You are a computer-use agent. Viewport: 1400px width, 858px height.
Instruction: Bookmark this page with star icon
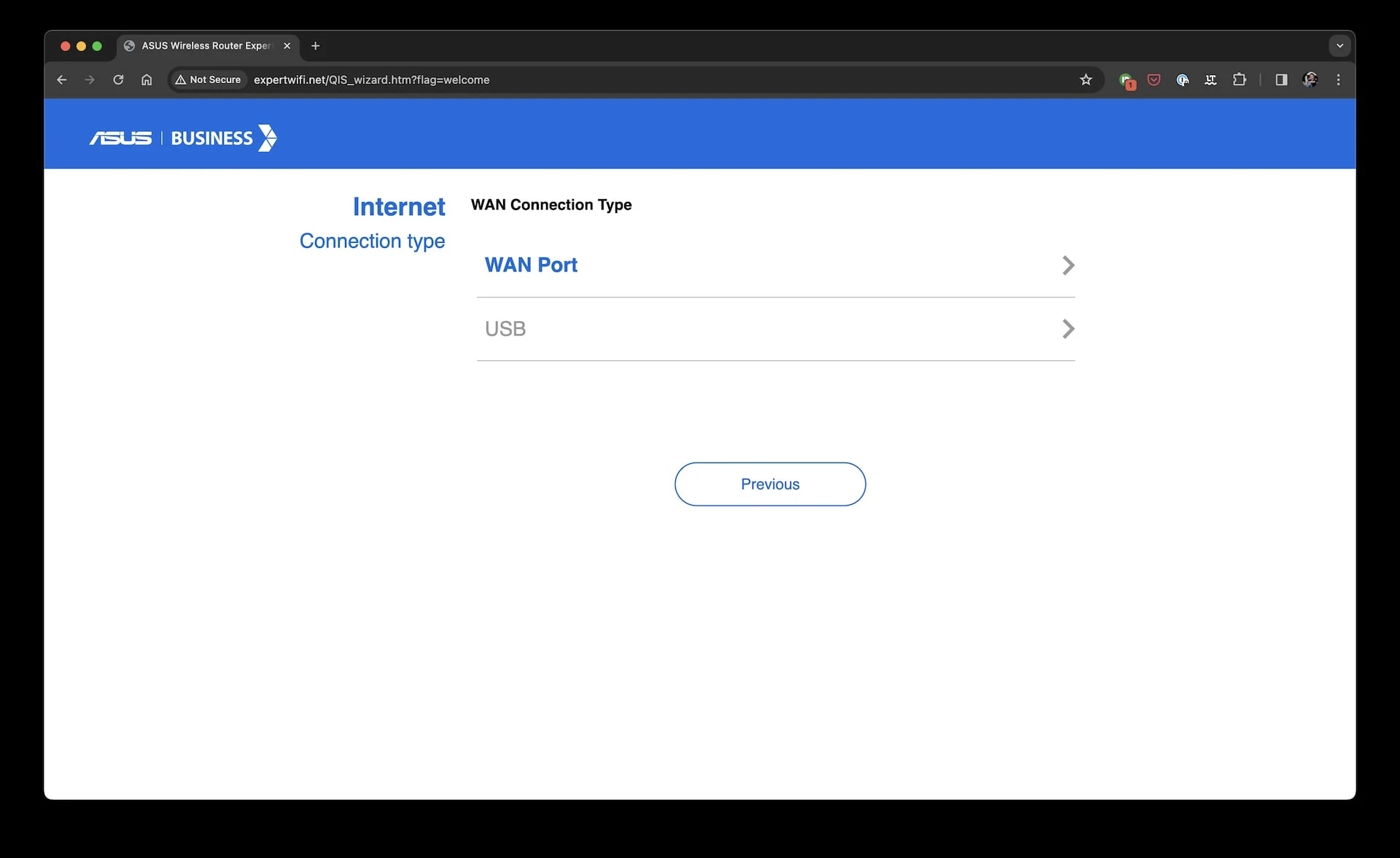pos(1086,80)
